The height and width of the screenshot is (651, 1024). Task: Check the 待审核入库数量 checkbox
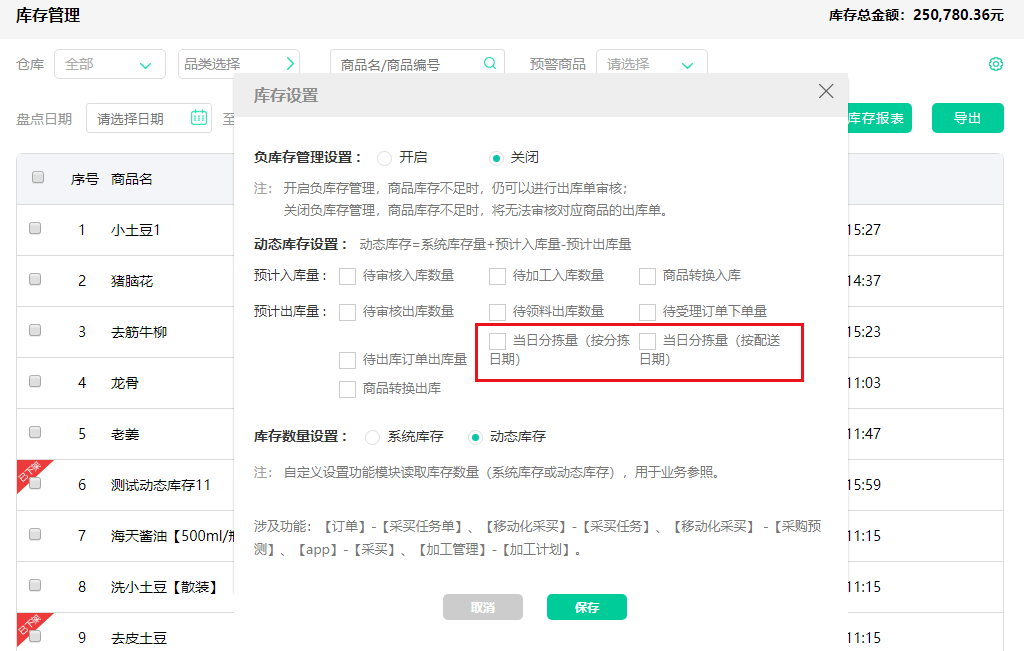(347, 277)
